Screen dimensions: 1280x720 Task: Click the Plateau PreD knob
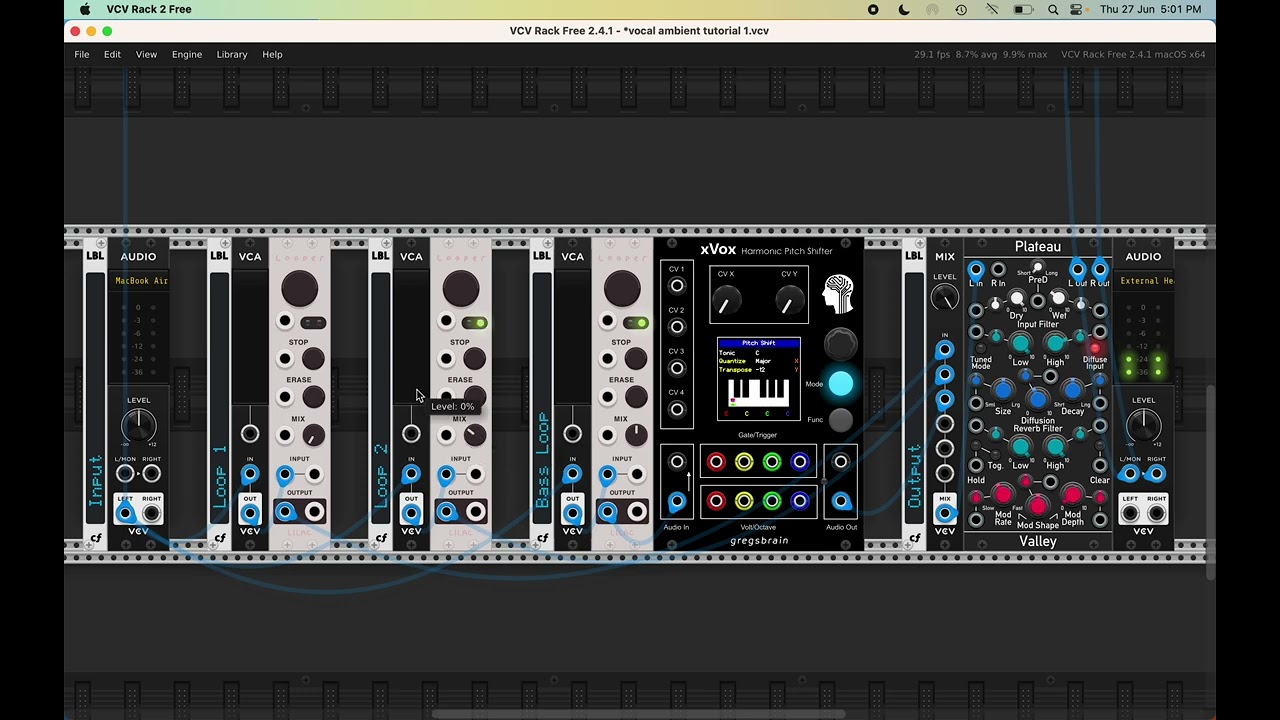pyautogui.click(x=1038, y=269)
